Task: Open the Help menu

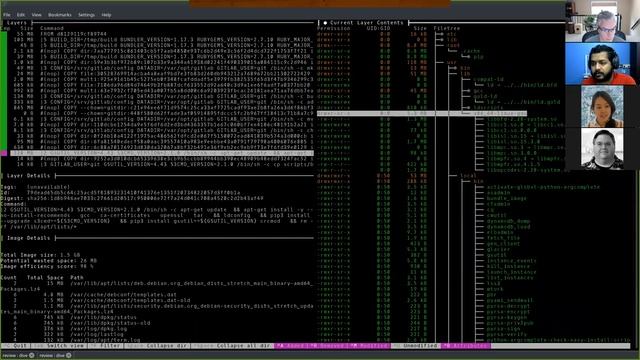Action: pyautogui.click(x=106, y=15)
